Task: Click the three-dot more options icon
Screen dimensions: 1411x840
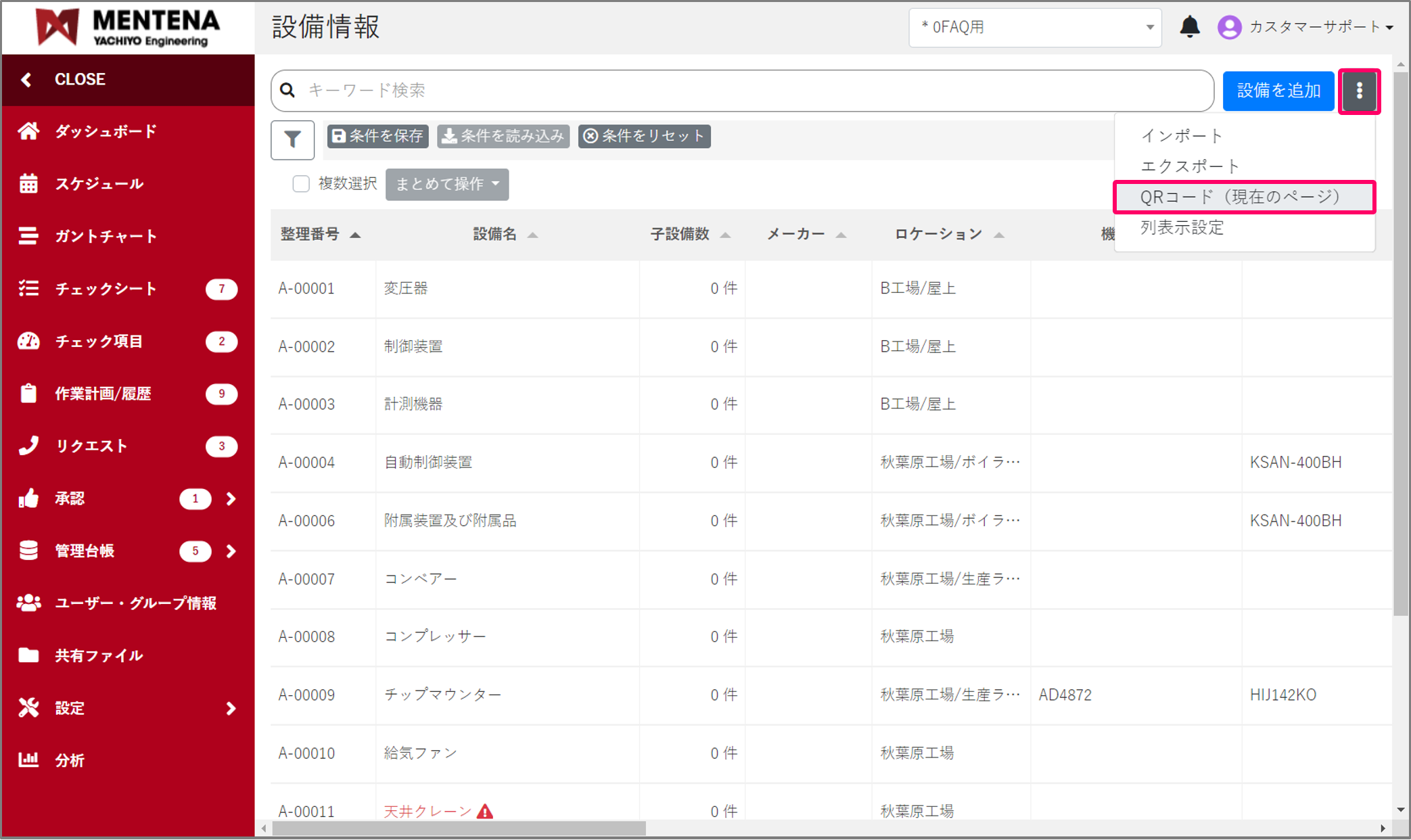Action: click(x=1359, y=91)
